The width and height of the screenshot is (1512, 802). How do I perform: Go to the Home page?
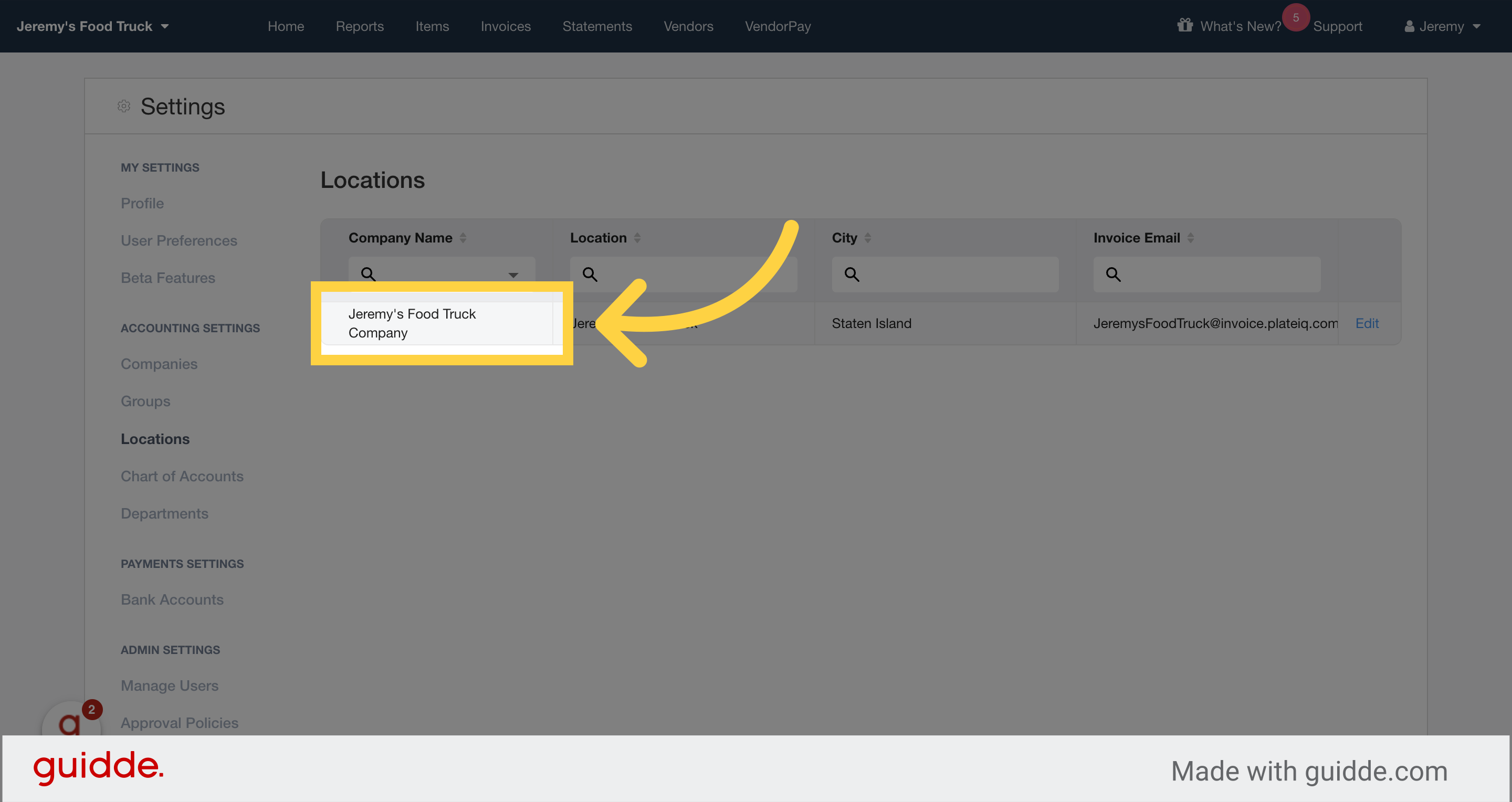286,26
